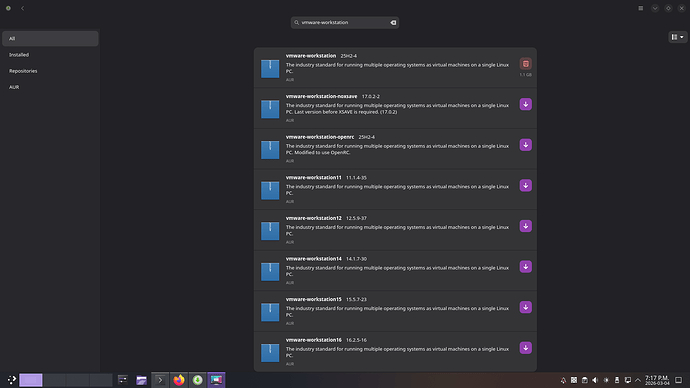Open the notifications tray icon
This screenshot has width=690, height=388.
coord(563,380)
